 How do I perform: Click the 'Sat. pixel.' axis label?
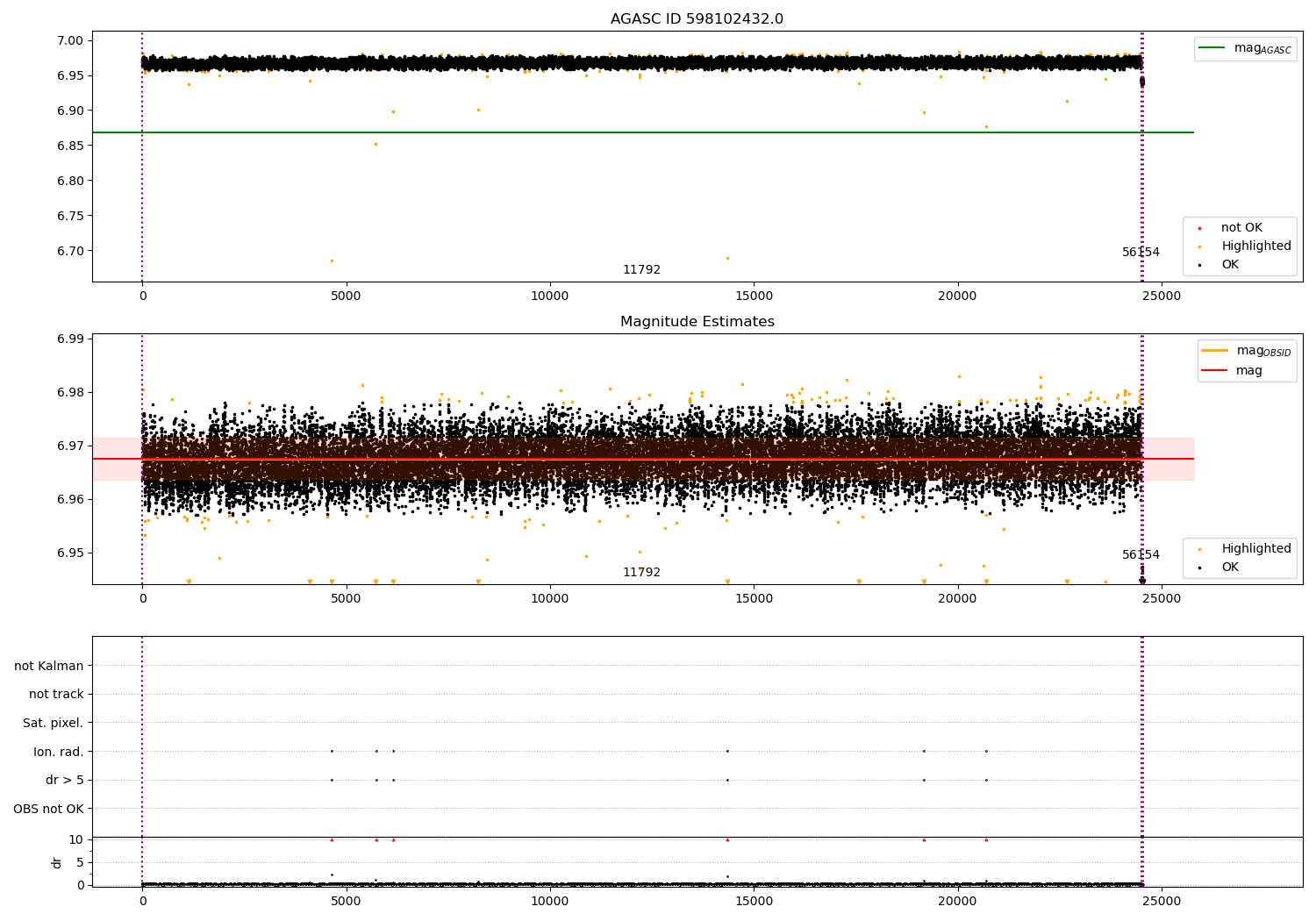54,723
